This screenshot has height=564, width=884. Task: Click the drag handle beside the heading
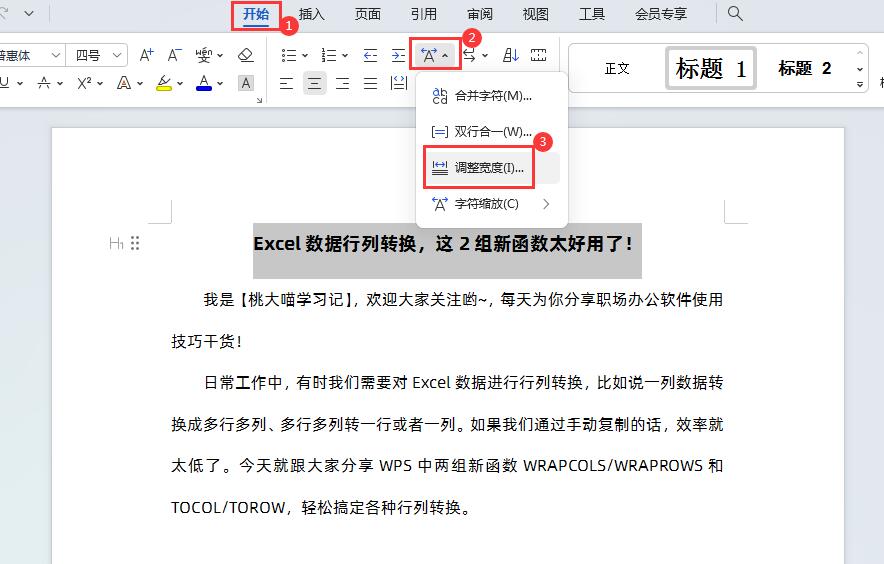(x=135, y=243)
